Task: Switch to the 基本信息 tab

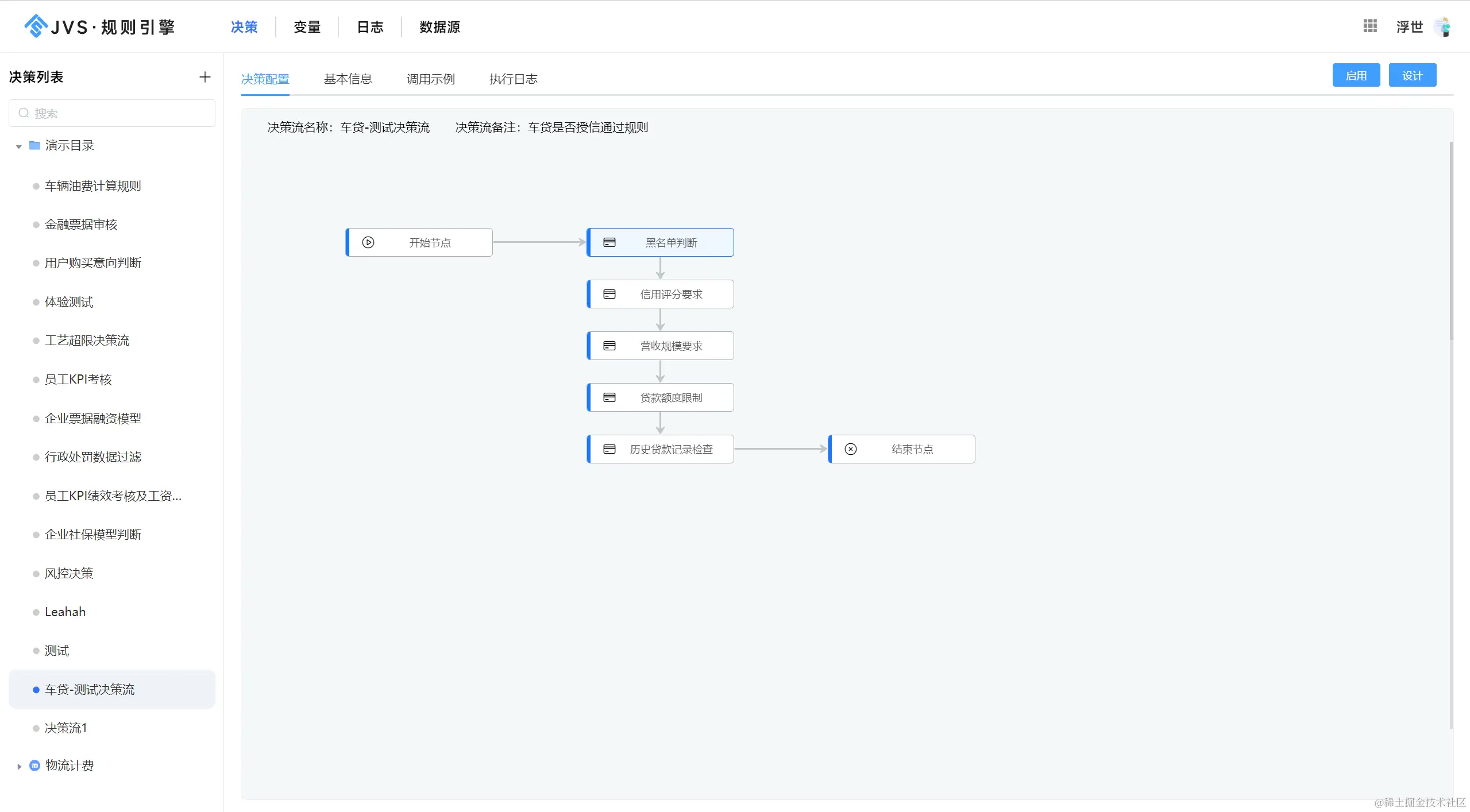Action: [x=348, y=79]
